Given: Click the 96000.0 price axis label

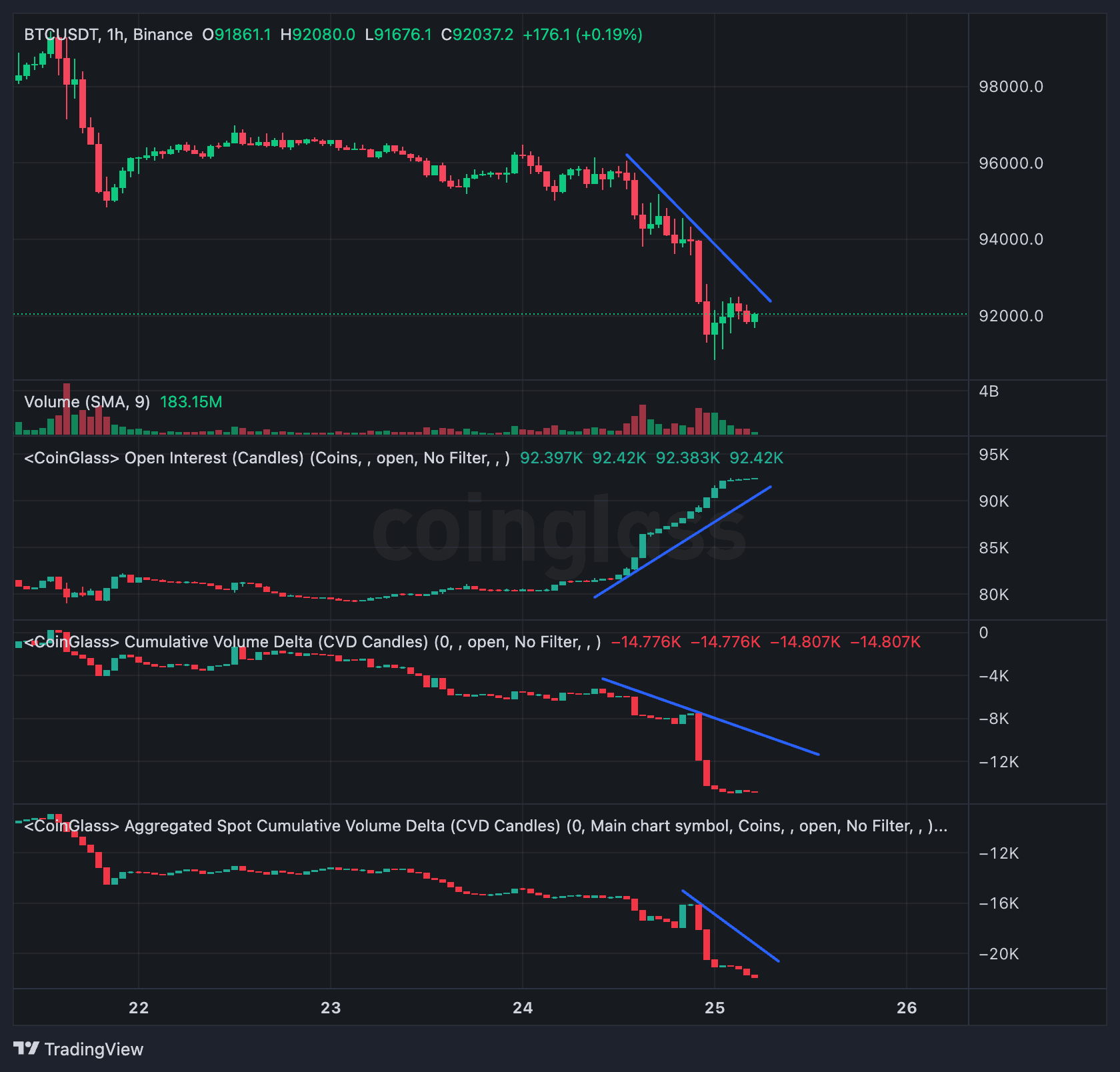Looking at the screenshot, I should point(1011,163).
